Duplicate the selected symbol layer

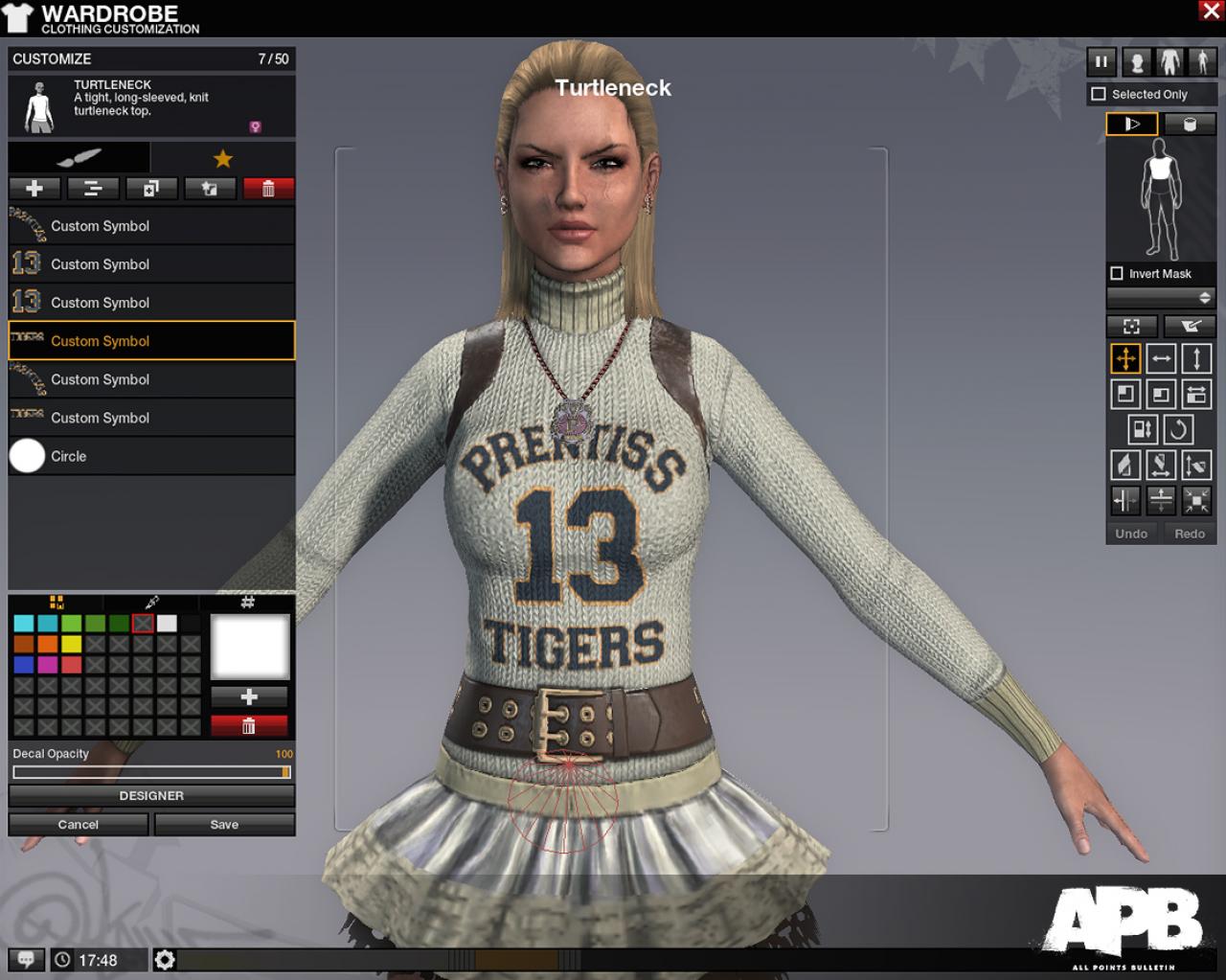pyautogui.click(x=151, y=189)
